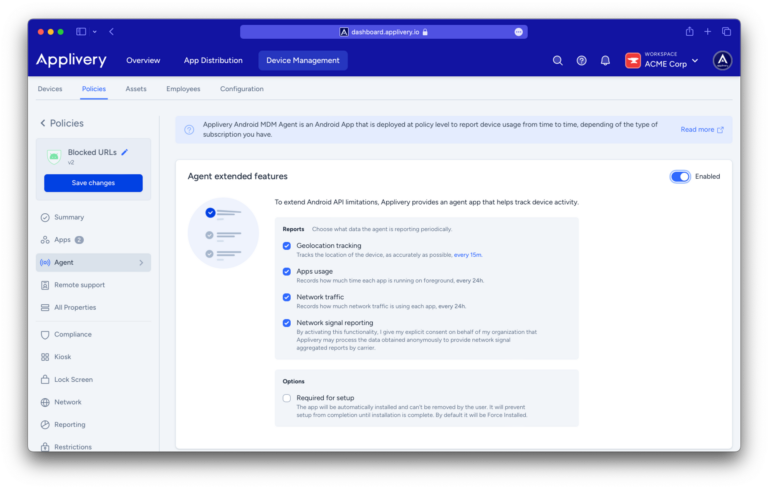
Task: Open the notifications bell
Action: [x=605, y=61]
